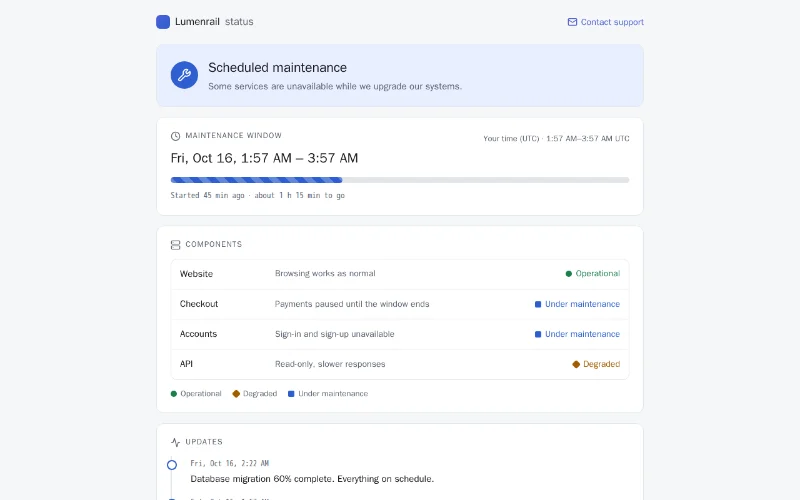Click the orange diamond status in API row
This screenshot has width=800, height=500.
tap(576, 364)
